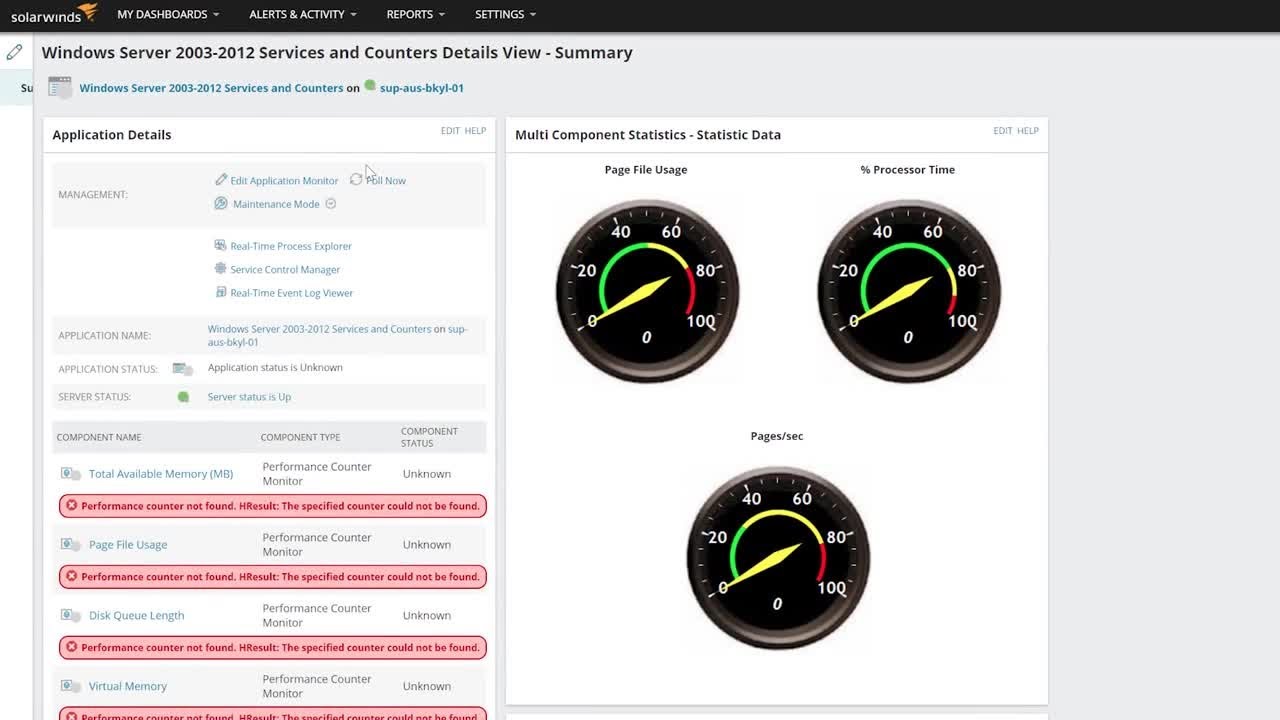Image resolution: width=1280 pixels, height=720 pixels.
Task: Click the pencil edit icon in sidebar
Action: 14,52
